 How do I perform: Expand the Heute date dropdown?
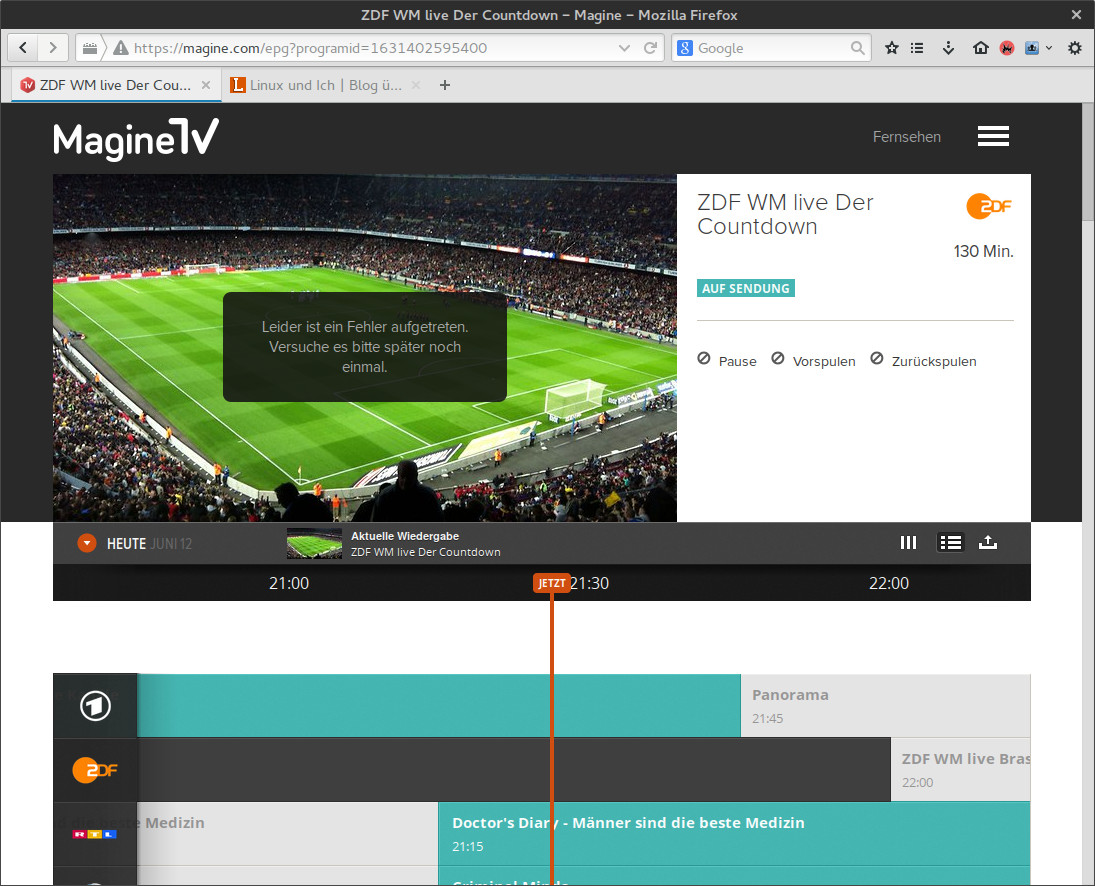(87, 544)
